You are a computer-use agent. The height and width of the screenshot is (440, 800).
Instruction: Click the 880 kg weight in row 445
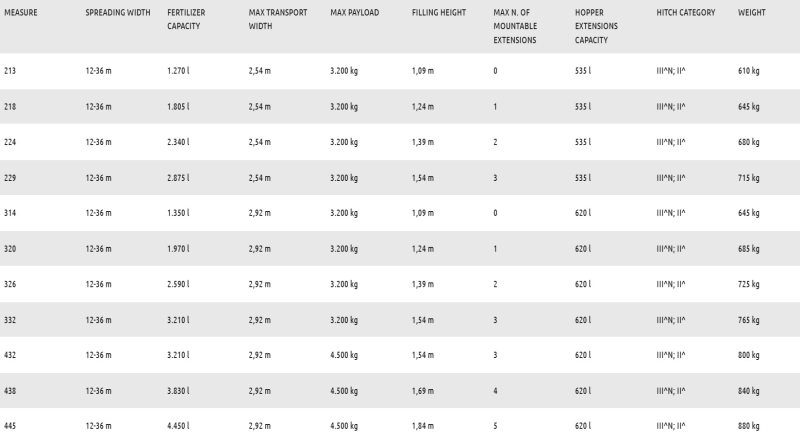coord(748,426)
